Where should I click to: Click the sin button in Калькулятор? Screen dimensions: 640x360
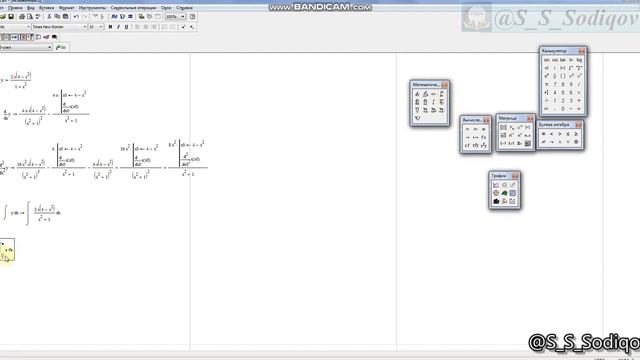pyautogui.click(x=547, y=60)
